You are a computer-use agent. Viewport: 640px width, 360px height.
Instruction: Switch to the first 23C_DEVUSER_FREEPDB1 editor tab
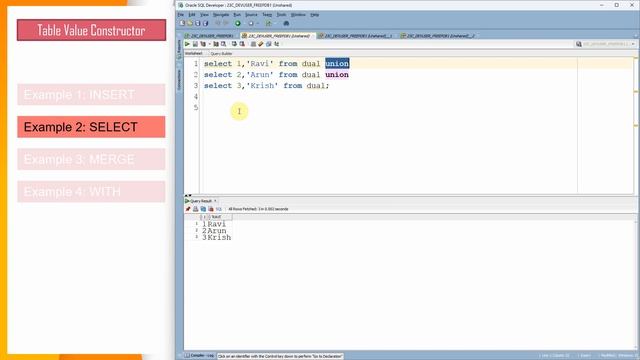coord(210,36)
